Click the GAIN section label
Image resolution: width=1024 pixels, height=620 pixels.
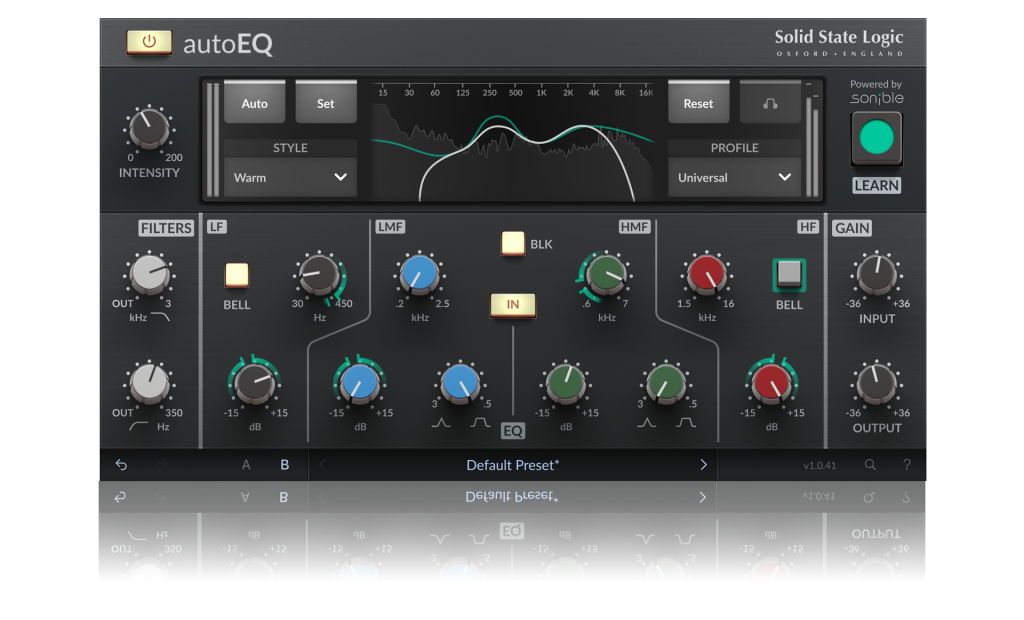click(x=852, y=228)
